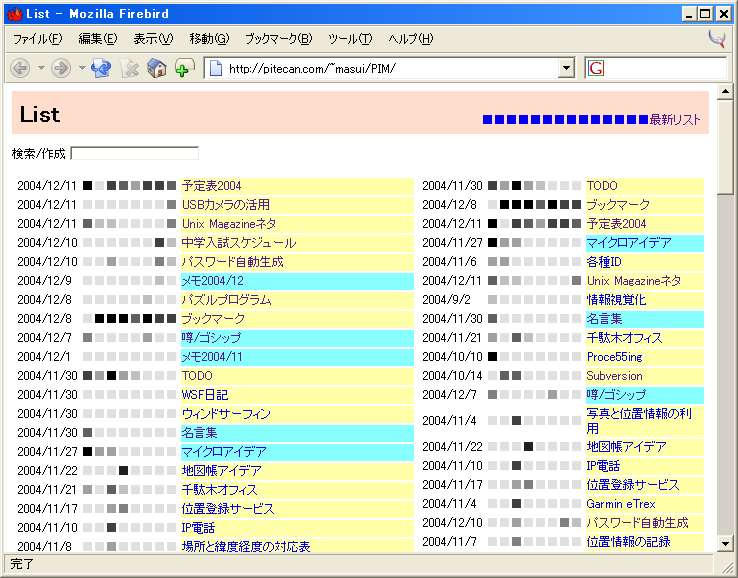Click the Forward navigation arrow
This screenshot has height=578, width=738.
pyautogui.click(x=61, y=69)
